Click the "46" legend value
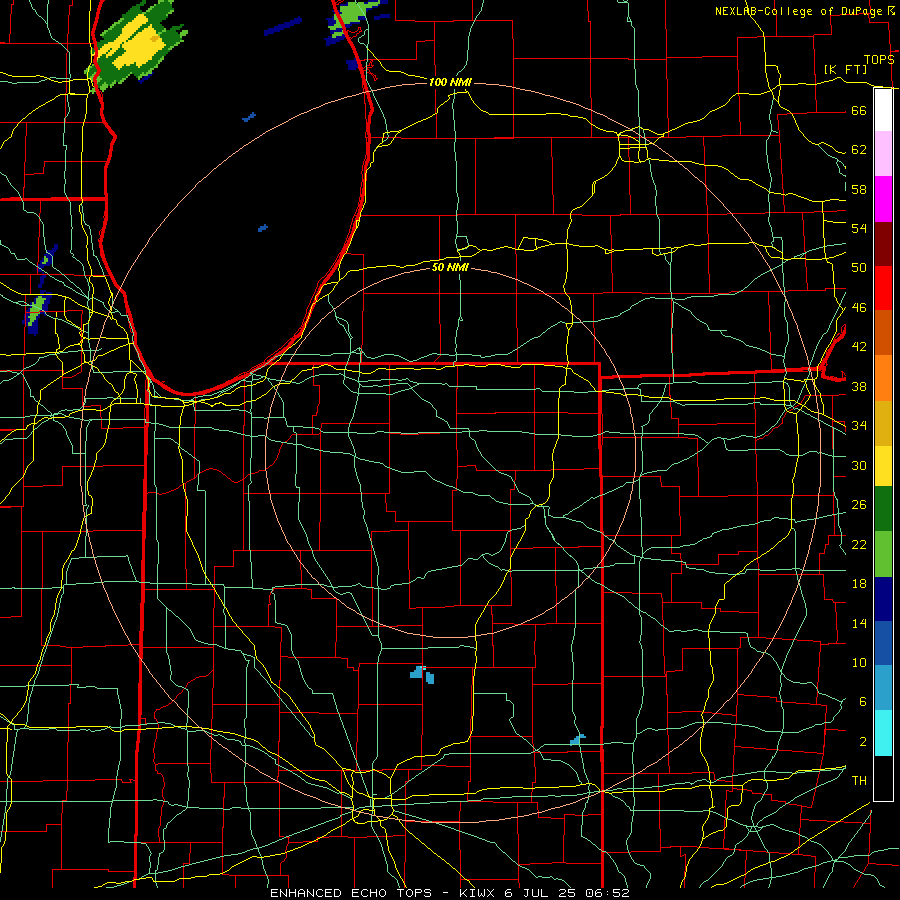Screen dimensions: 900x900 (859, 308)
